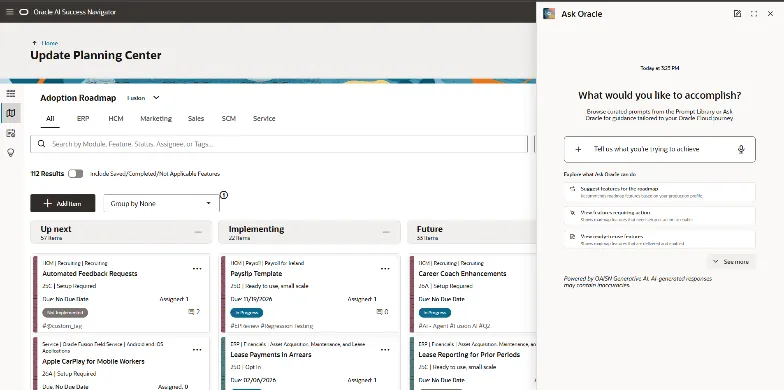The height and width of the screenshot is (390, 784).
Task: Open options for Lease Payments in Arrears card
Action: [x=385, y=350]
